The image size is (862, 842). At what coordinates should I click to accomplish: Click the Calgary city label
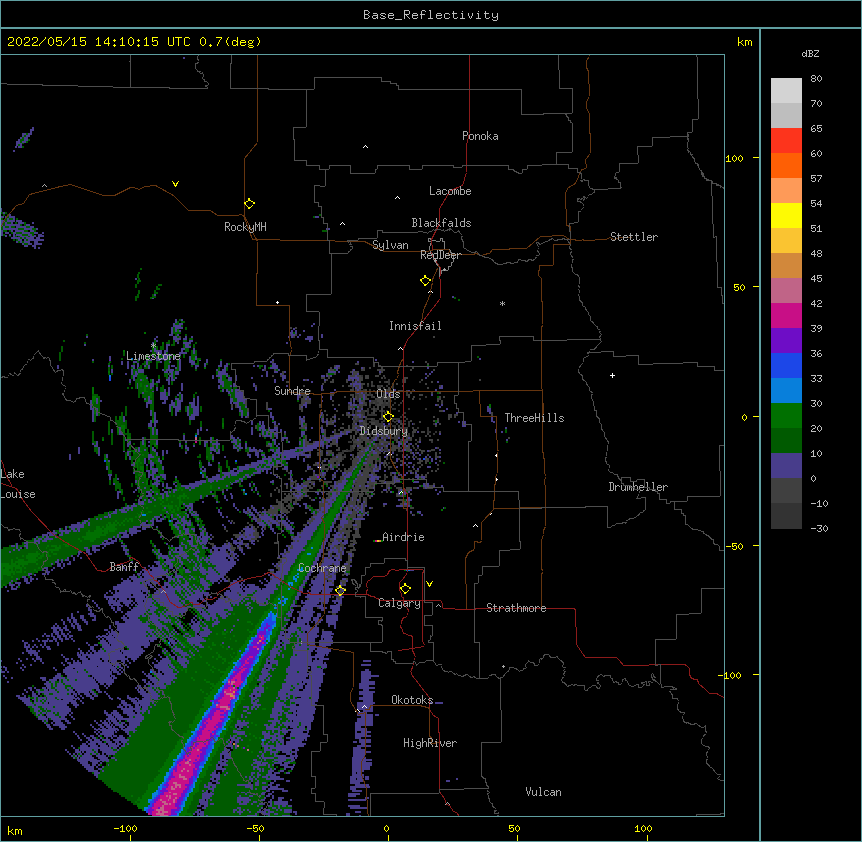click(400, 603)
